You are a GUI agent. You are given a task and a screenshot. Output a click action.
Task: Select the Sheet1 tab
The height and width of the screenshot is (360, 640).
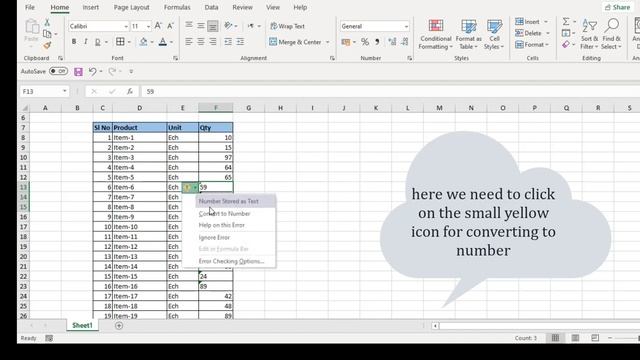pyautogui.click(x=82, y=325)
